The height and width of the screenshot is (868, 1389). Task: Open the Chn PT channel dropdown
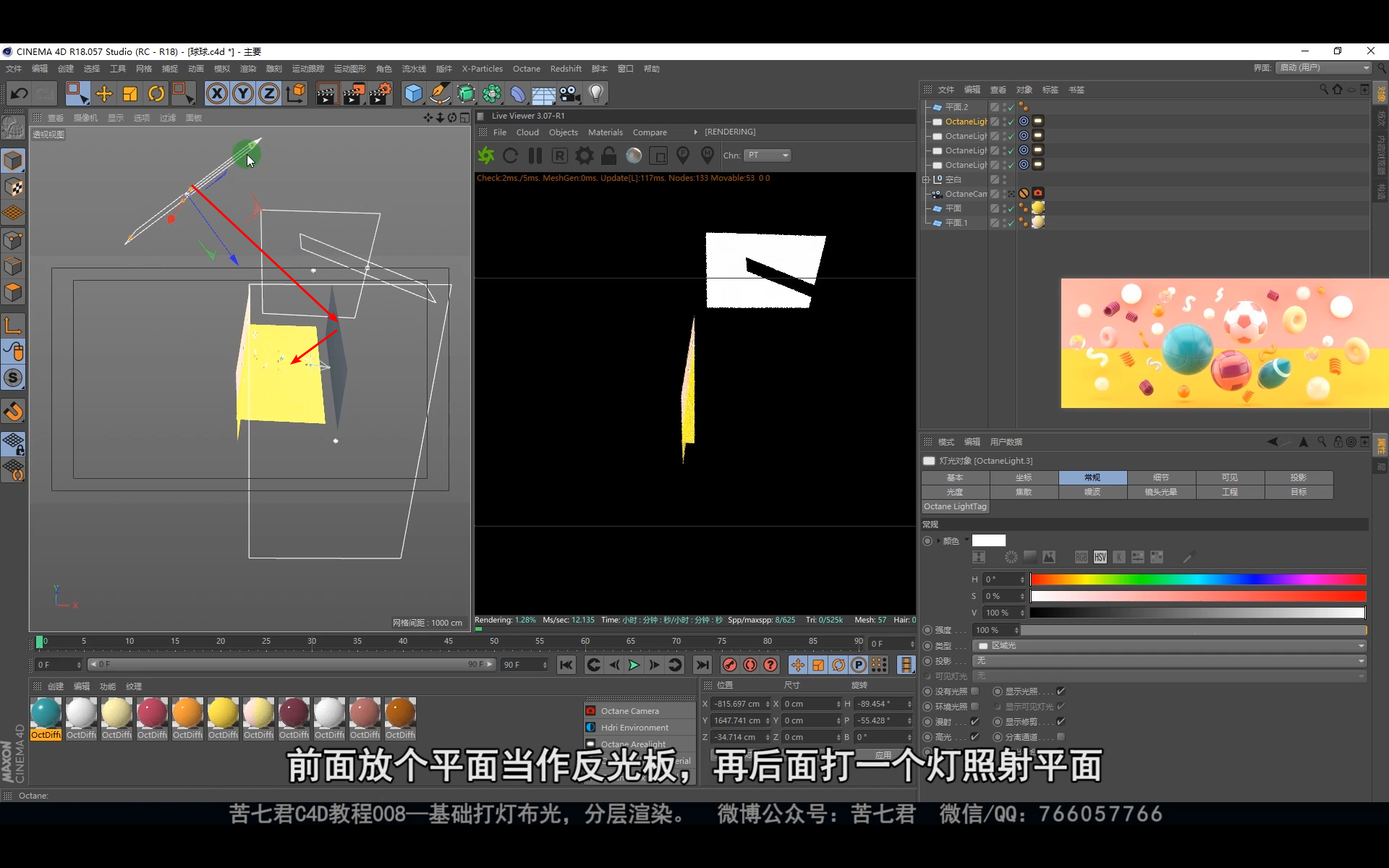[768, 156]
